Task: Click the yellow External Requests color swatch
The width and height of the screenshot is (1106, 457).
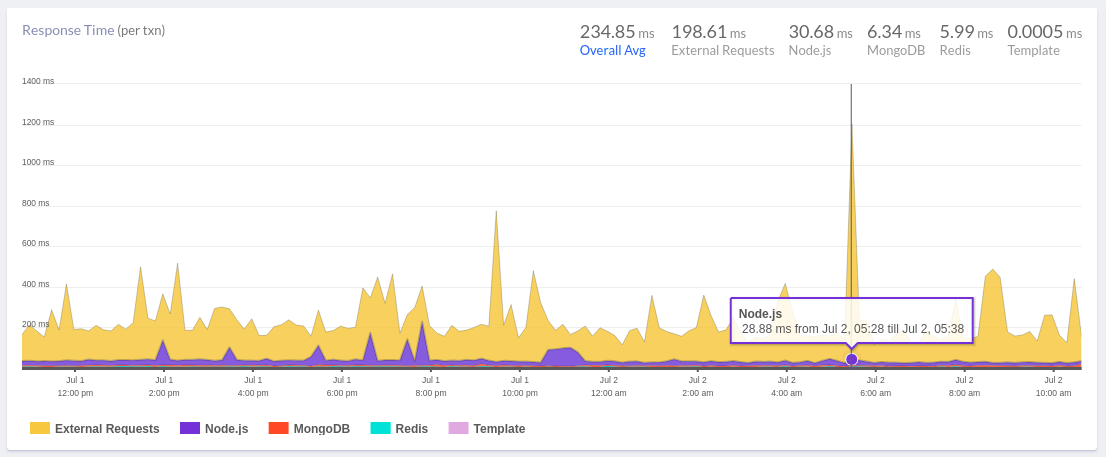Action: (x=40, y=428)
